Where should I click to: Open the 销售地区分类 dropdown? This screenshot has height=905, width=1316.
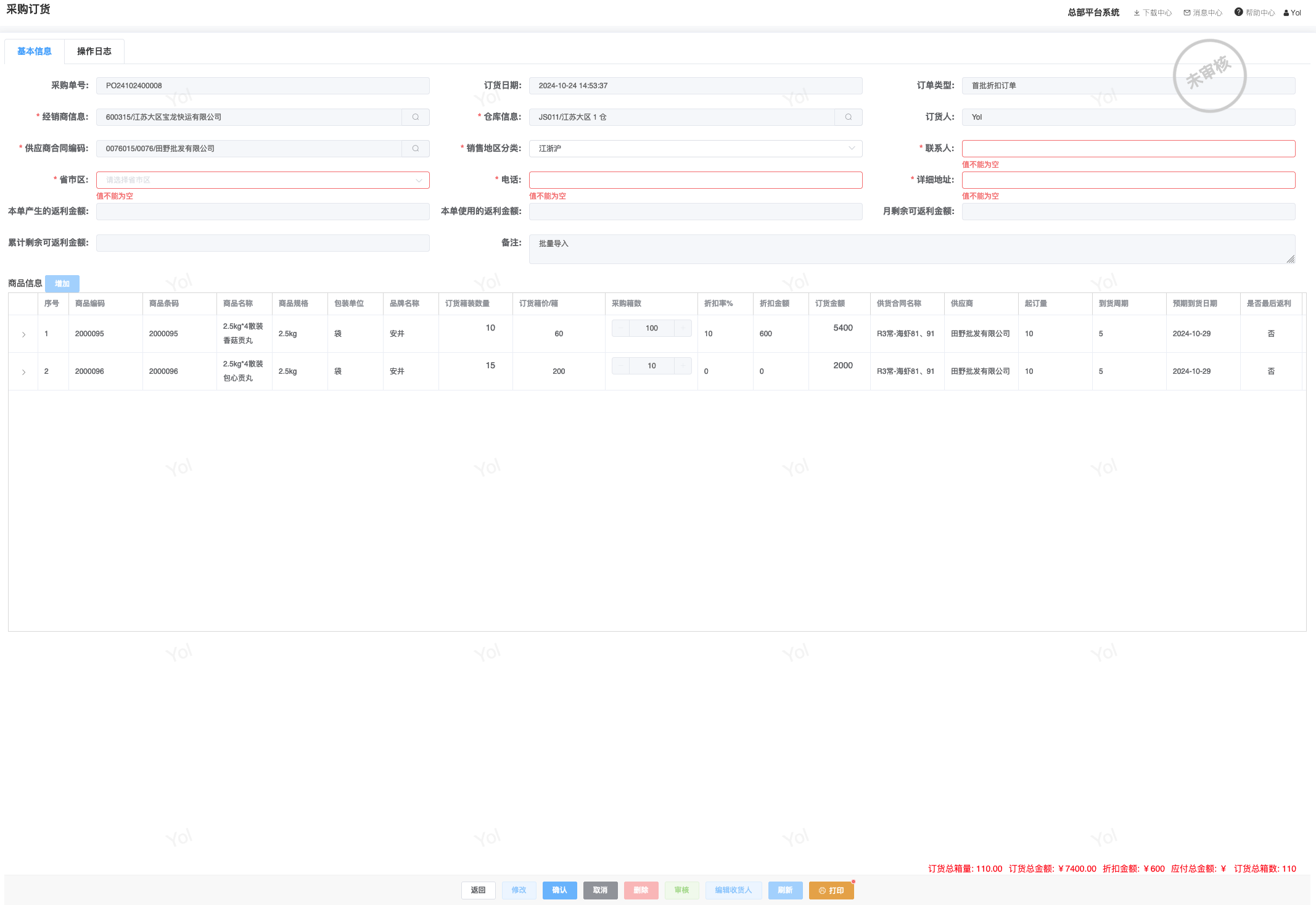695,149
